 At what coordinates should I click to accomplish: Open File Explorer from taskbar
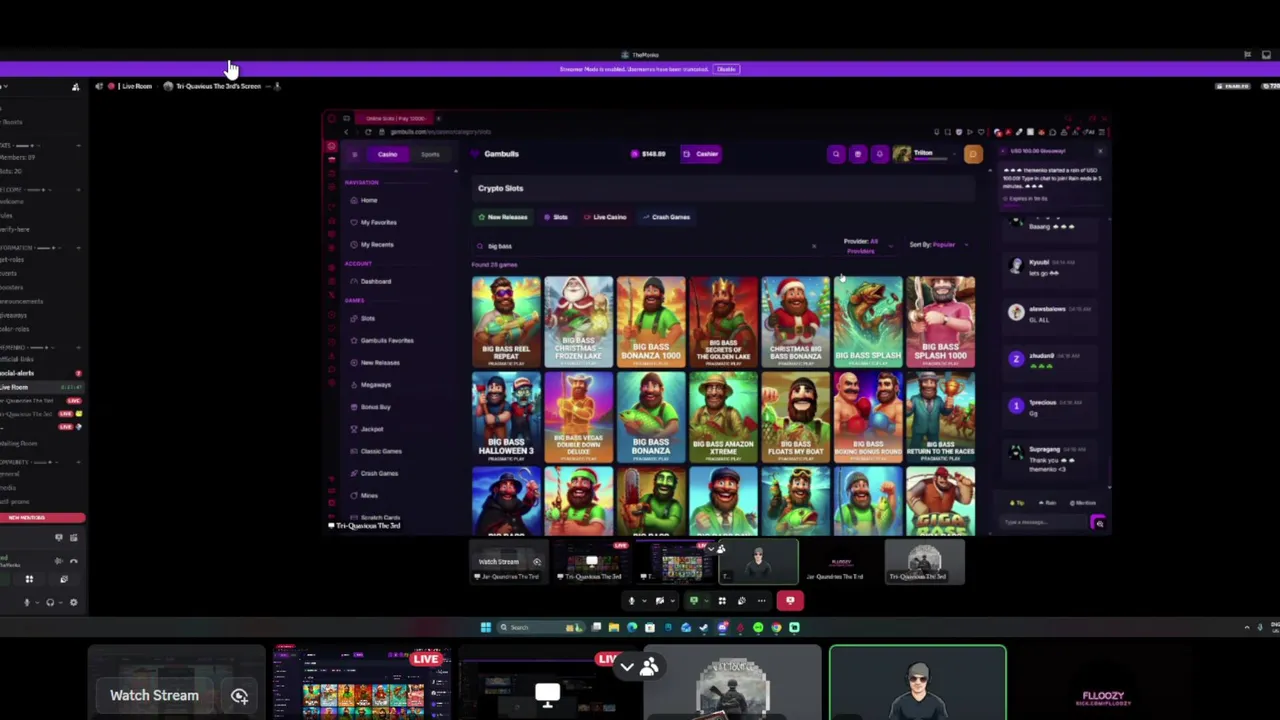[x=614, y=627]
